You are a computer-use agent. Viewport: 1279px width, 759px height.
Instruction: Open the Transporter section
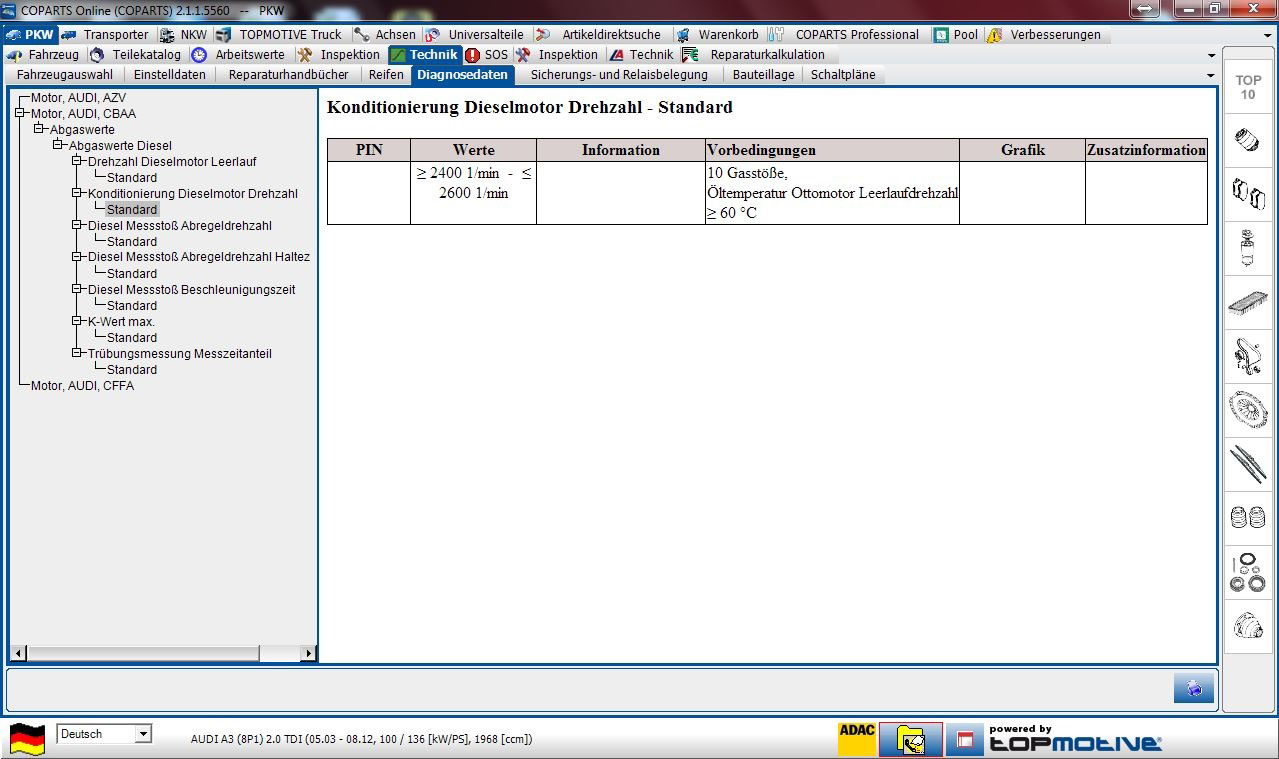(x=105, y=35)
